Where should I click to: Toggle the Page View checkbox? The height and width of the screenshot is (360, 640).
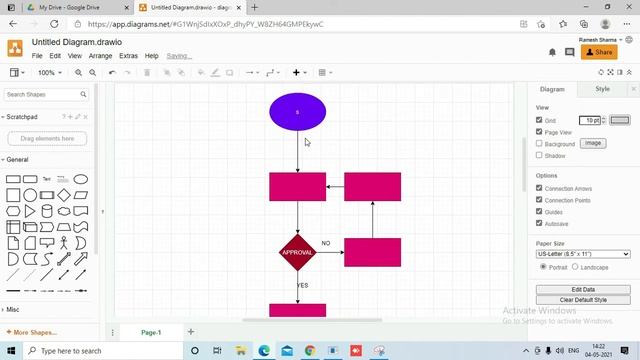pyautogui.click(x=539, y=132)
